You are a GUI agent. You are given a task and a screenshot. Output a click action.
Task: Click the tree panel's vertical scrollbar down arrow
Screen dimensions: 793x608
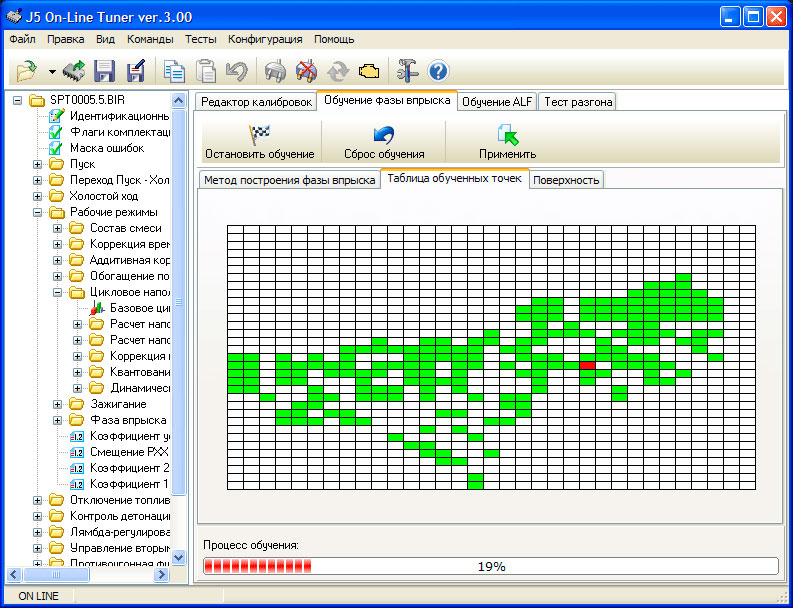180,557
